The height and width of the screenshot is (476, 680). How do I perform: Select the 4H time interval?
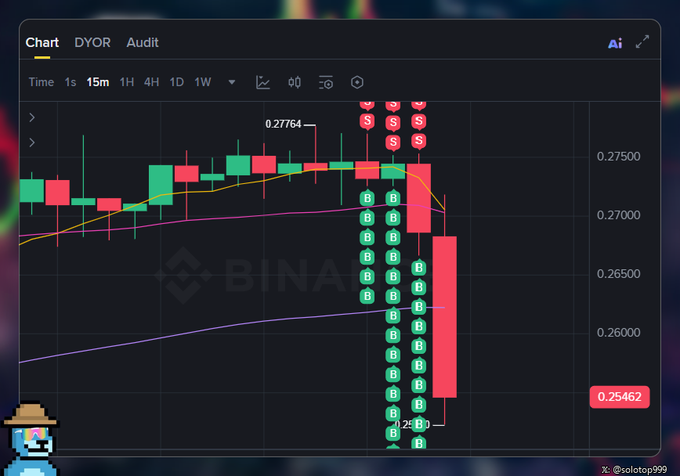point(151,82)
